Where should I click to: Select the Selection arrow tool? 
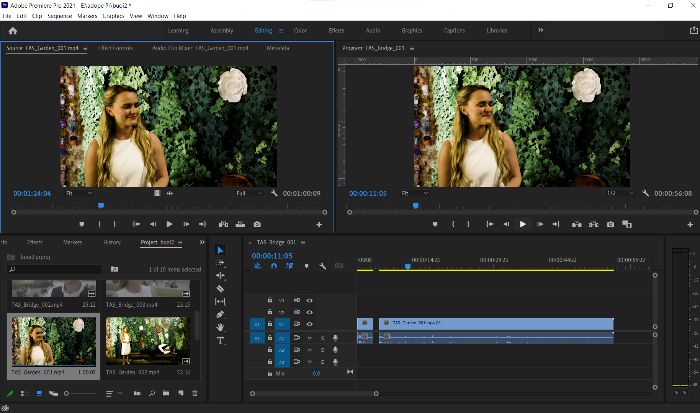pyautogui.click(x=220, y=250)
